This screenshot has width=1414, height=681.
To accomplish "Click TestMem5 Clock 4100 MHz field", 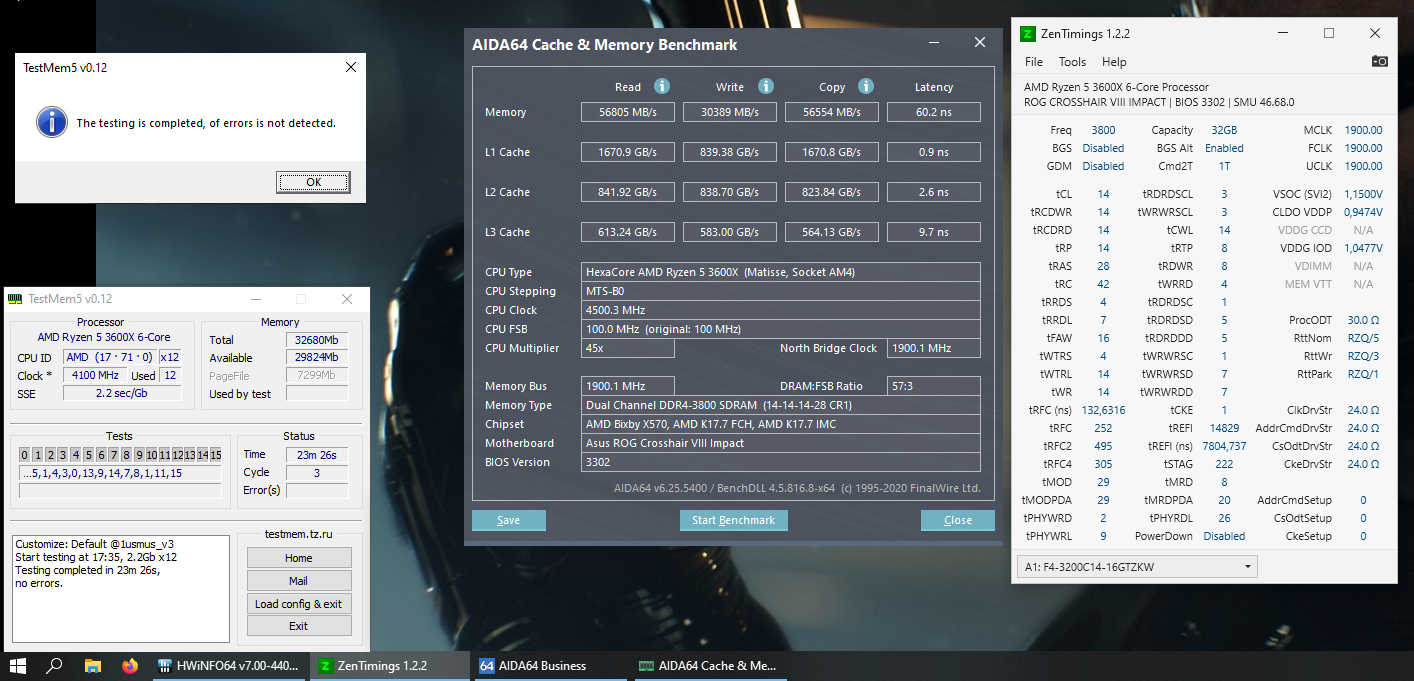I will [x=95, y=375].
